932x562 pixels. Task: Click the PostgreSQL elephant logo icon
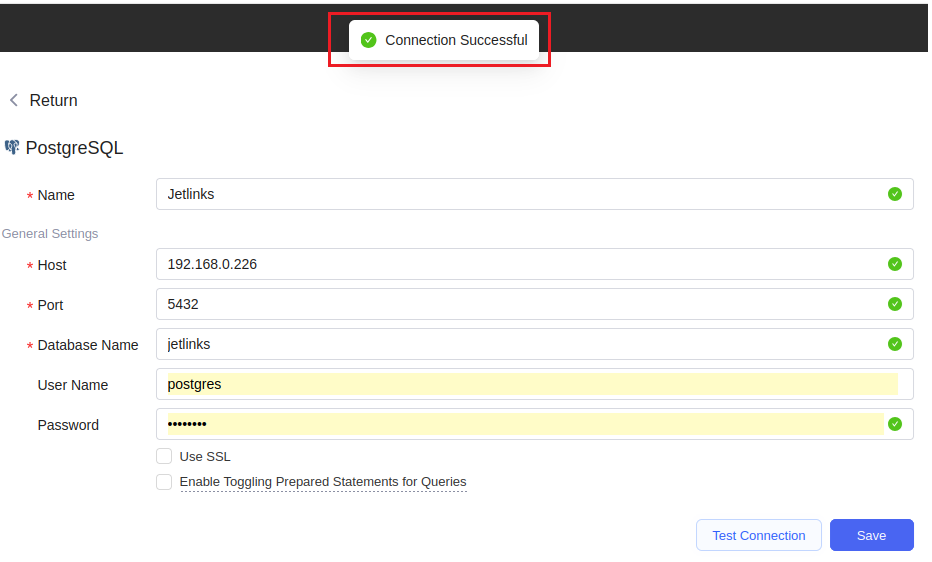point(12,147)
